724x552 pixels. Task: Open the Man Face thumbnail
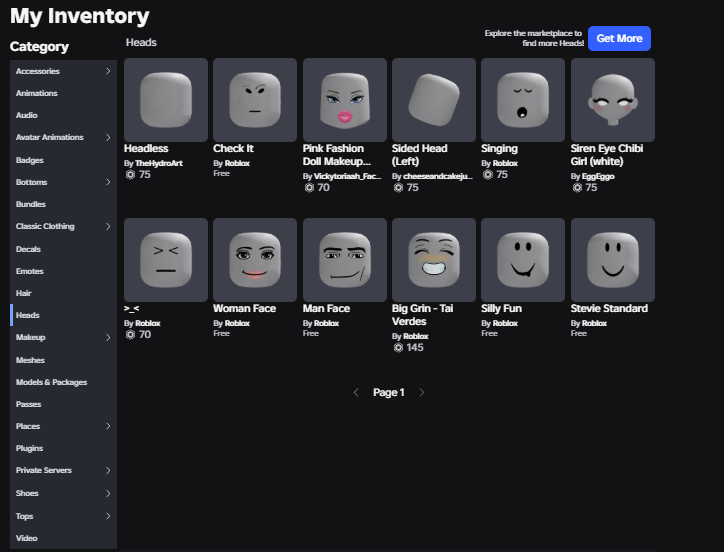[344, 260]
